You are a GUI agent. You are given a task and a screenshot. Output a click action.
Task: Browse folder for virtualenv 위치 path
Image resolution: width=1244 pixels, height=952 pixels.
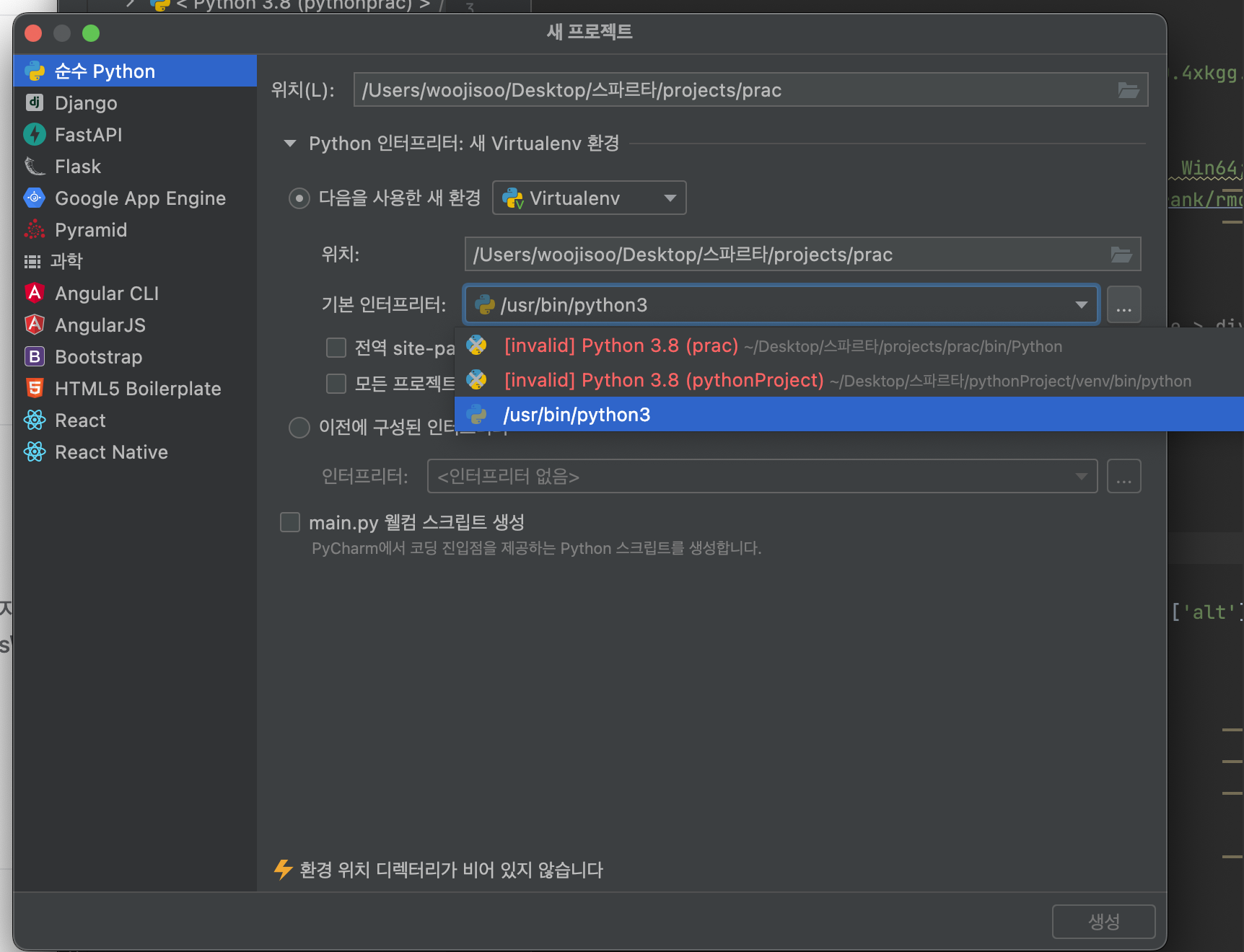pos(1121,255)
